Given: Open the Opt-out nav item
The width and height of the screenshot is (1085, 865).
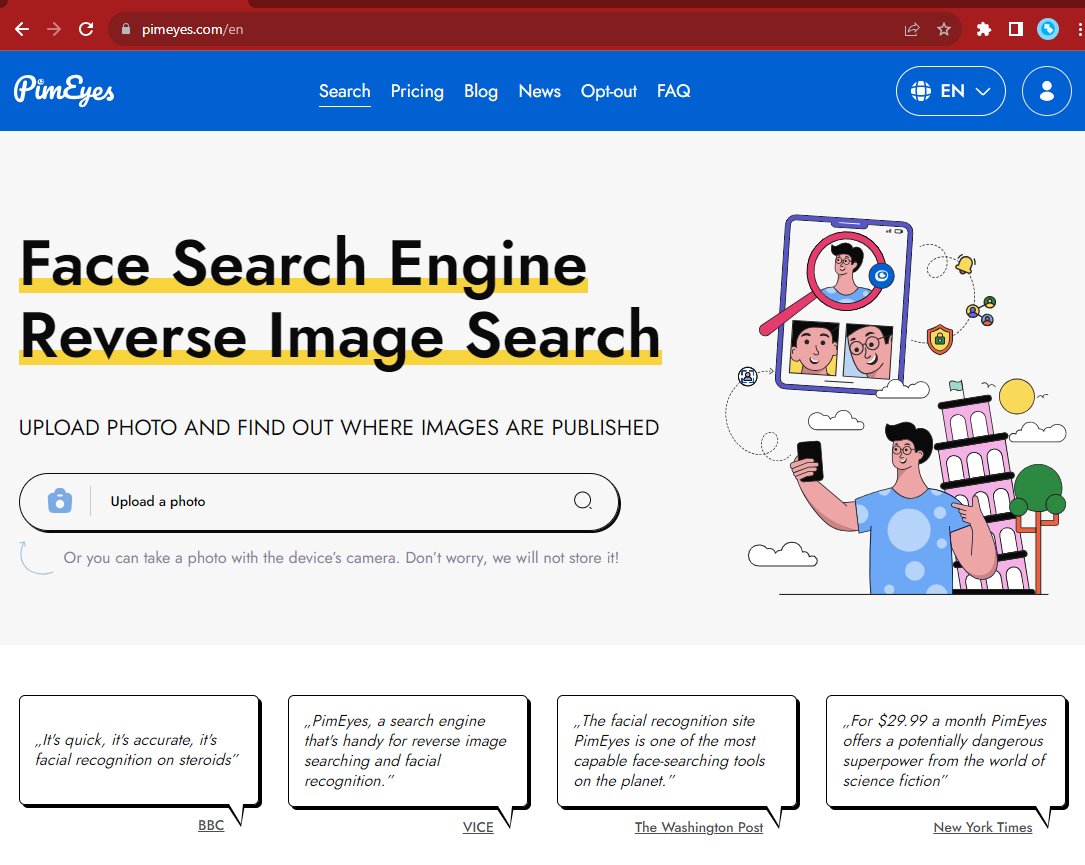Looking at the screenshot, I should pos(609,91).
